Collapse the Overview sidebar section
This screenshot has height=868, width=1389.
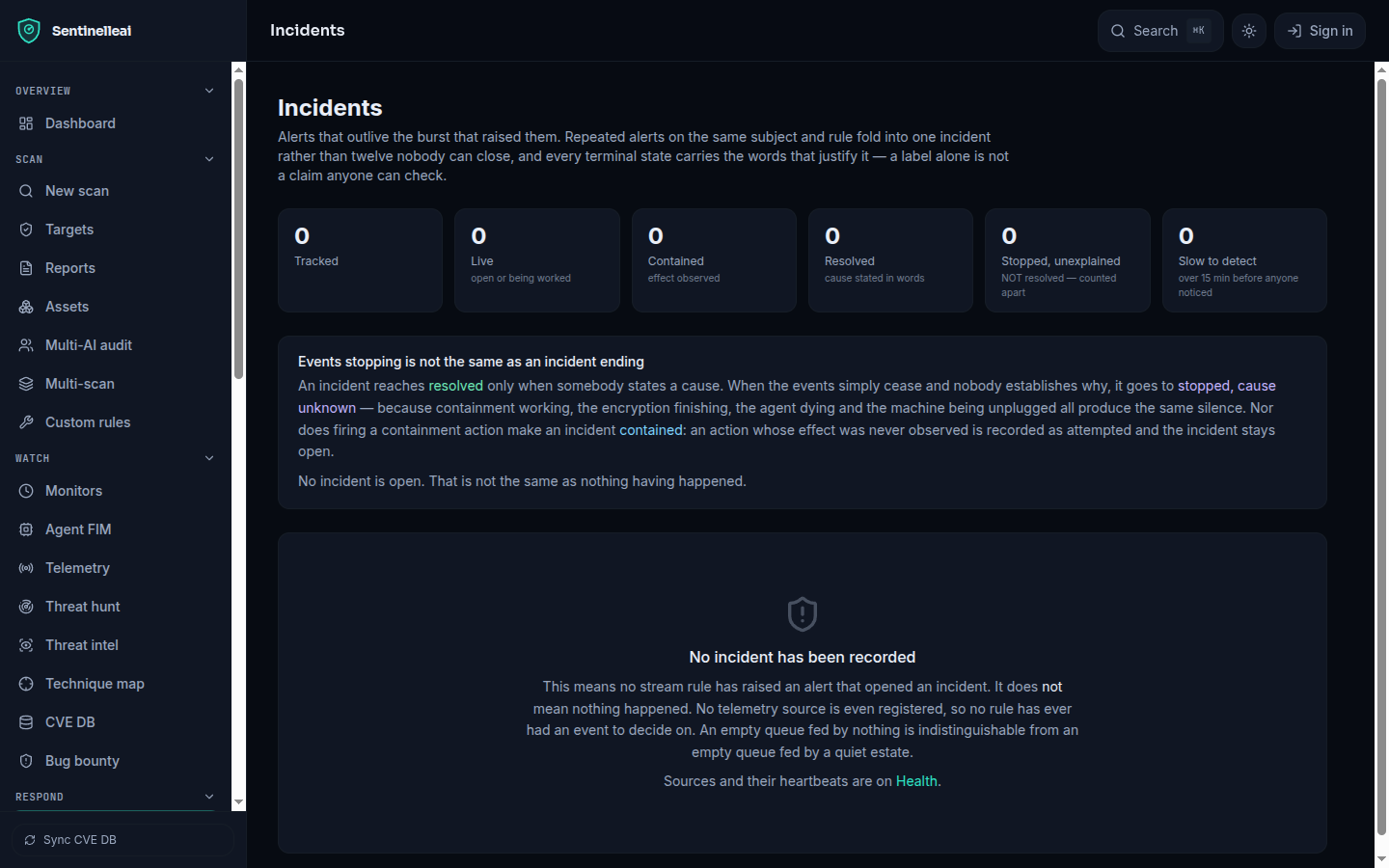209,91
